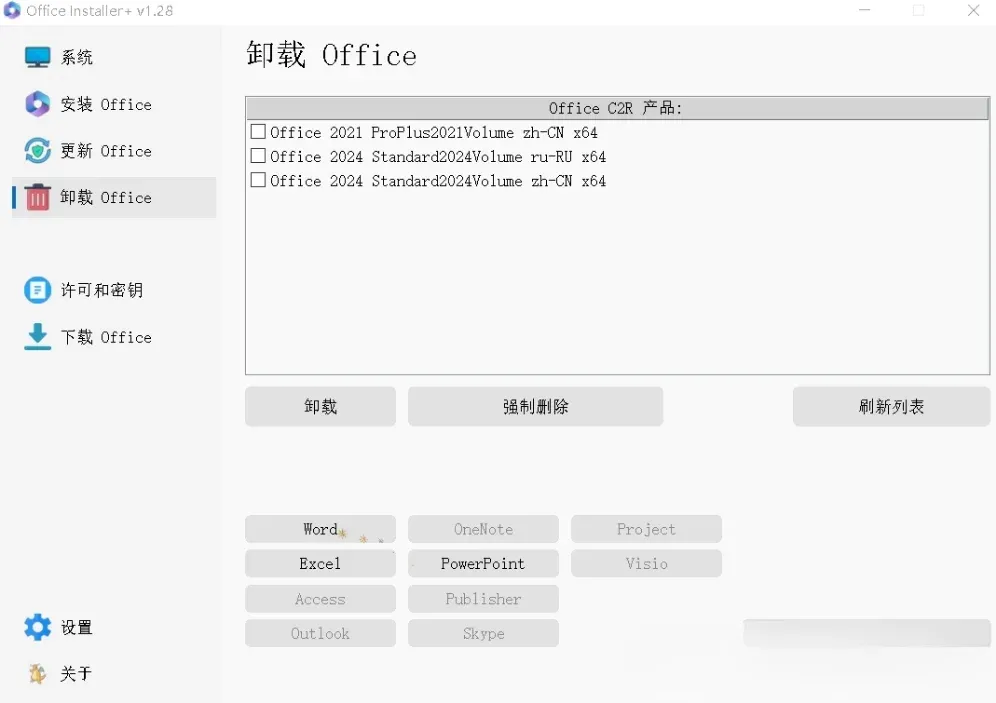Click the Skype button
This screenshot has width=996, height=703.
click(483, 633)
